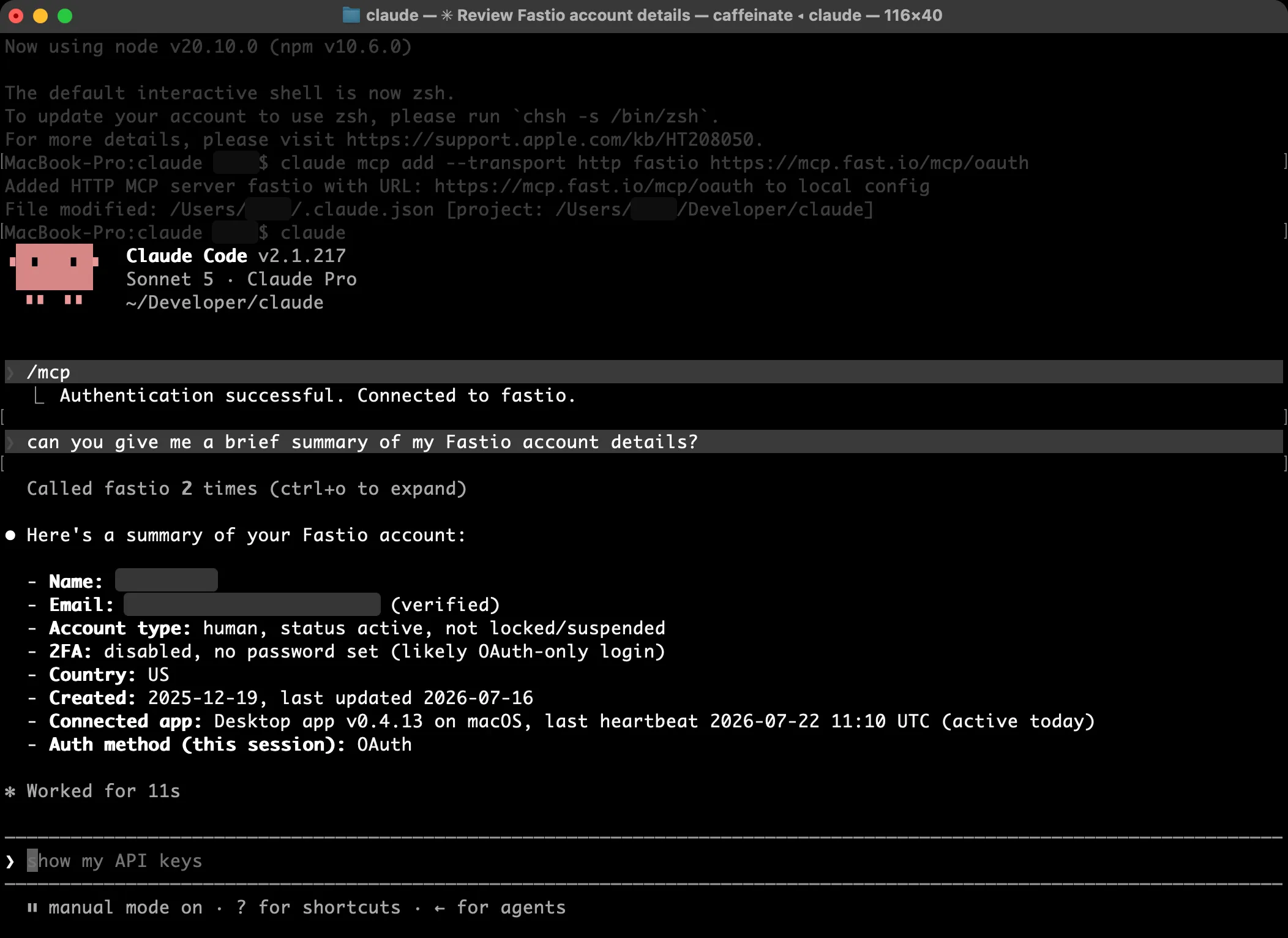Click the 'Name:' label

click(76, 582)
